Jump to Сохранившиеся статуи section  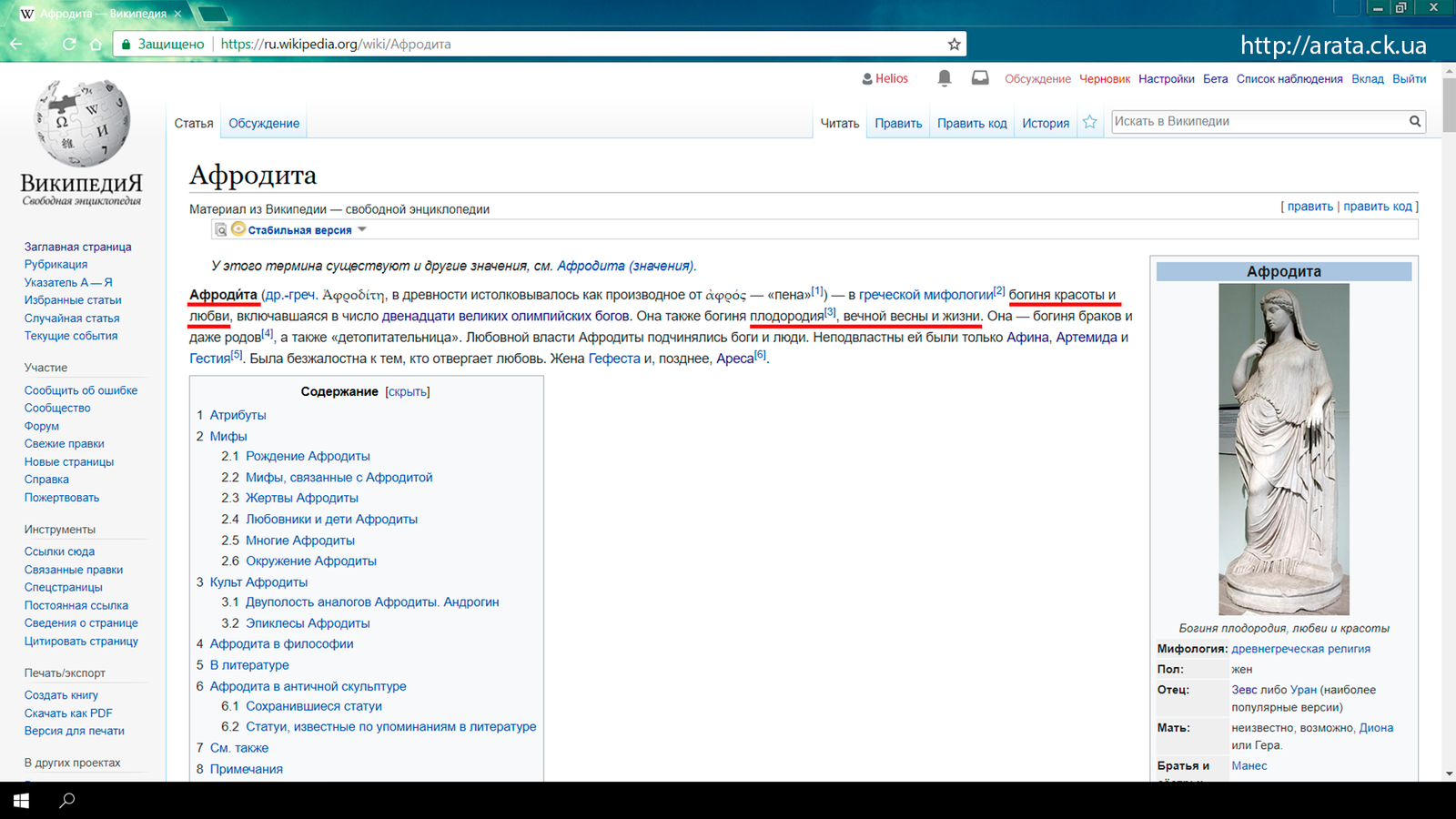[x=314, y=706]
